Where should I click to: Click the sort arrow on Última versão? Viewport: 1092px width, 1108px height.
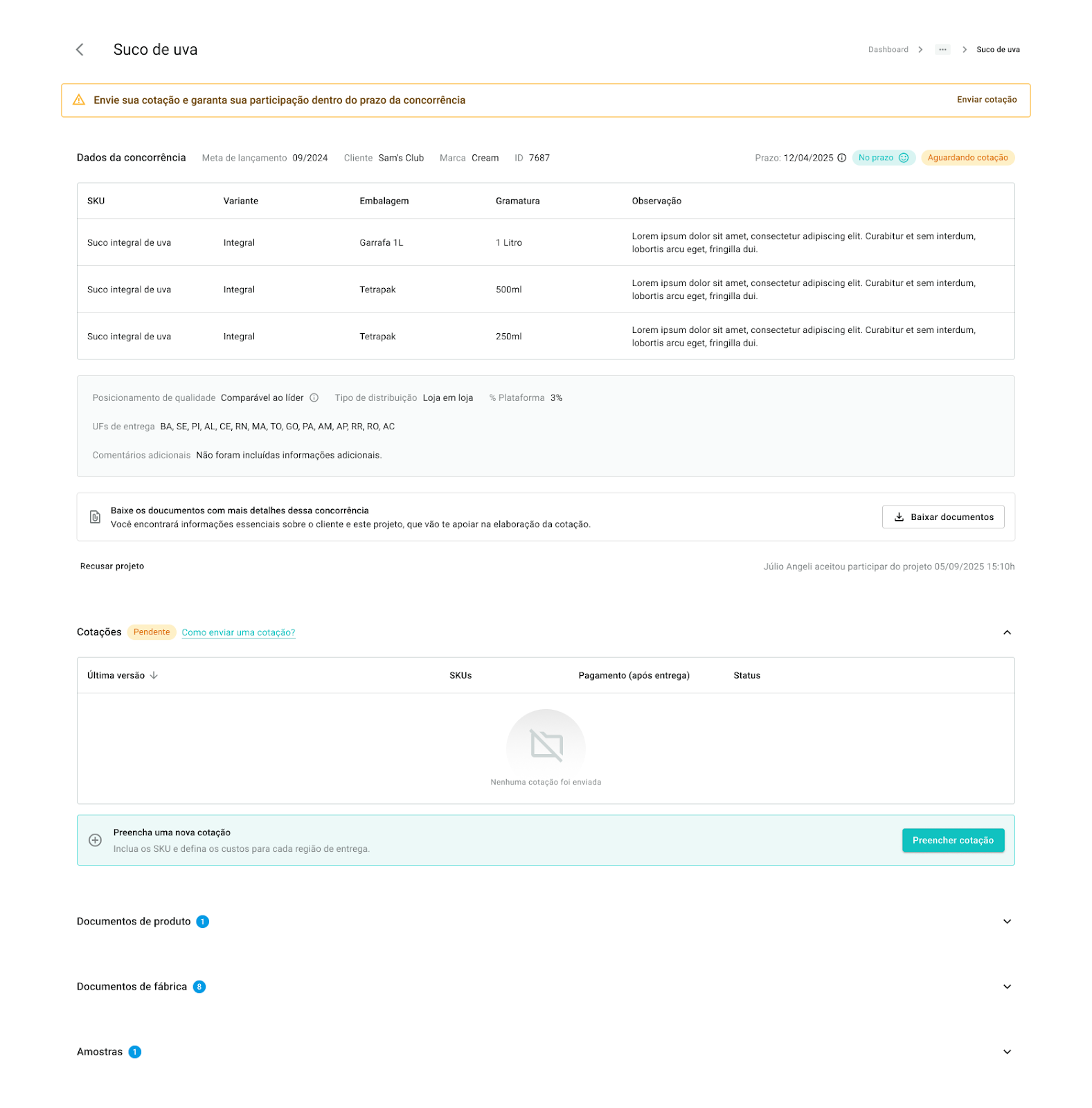154,675
